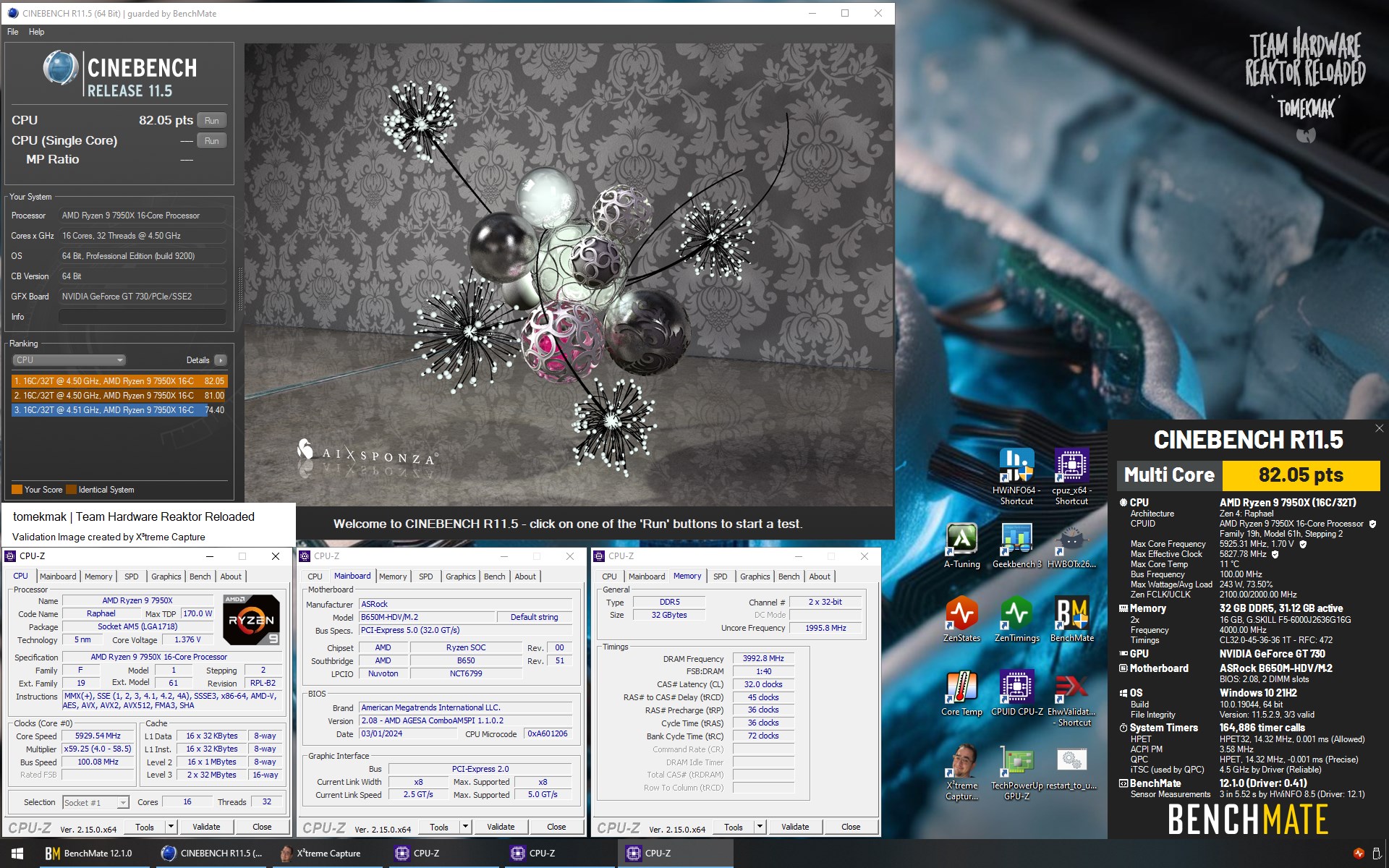
Task: Select ranking entry scoring 81.00
Action: point(119,396)
